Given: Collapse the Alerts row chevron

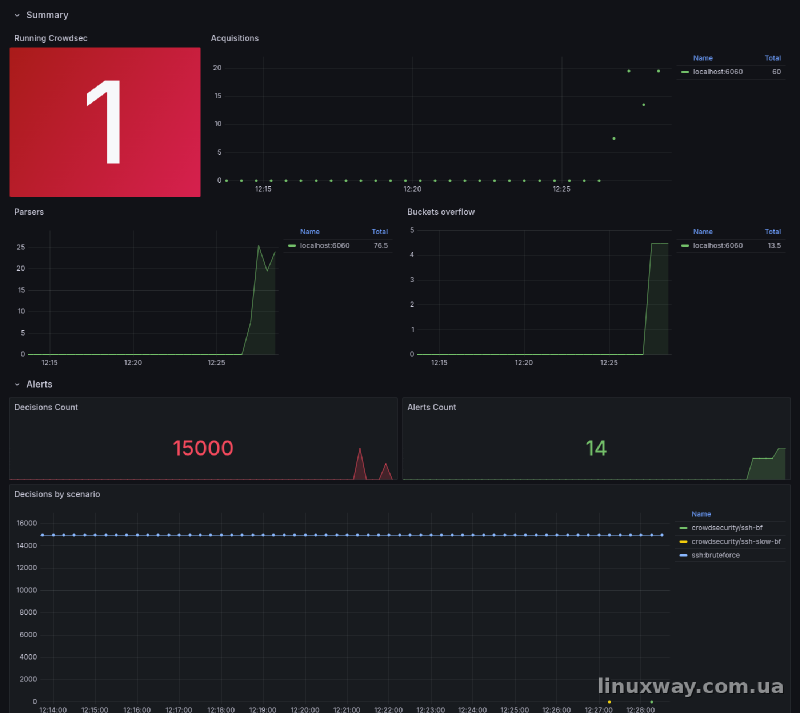Looking at the screenshot, I should (17, 384).
